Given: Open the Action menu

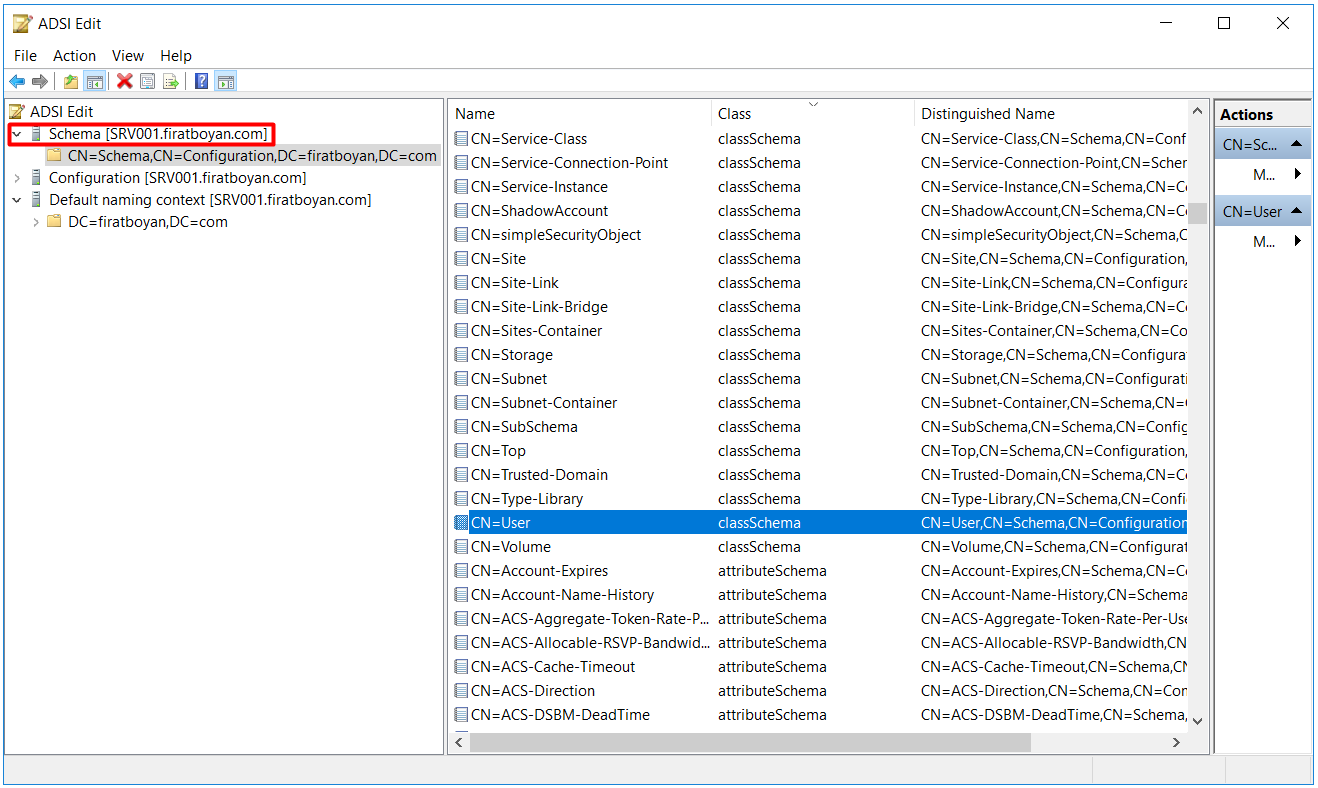Looking at the screenshot, I should tap(75, 56).
